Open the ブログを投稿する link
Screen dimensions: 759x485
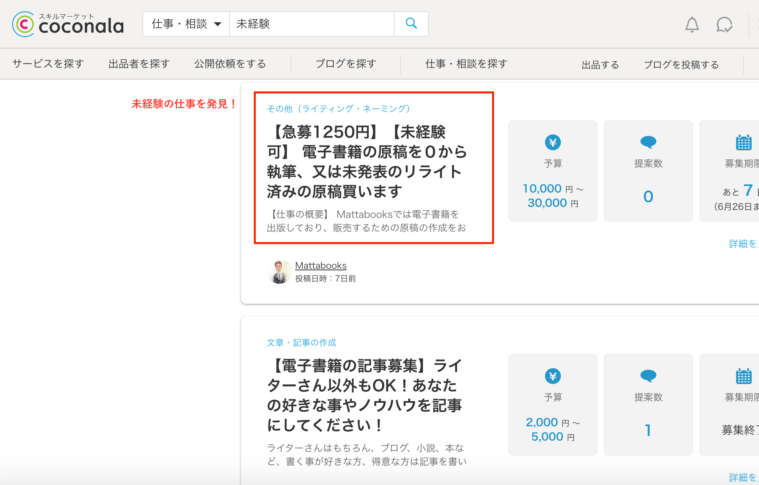[681, 65]
